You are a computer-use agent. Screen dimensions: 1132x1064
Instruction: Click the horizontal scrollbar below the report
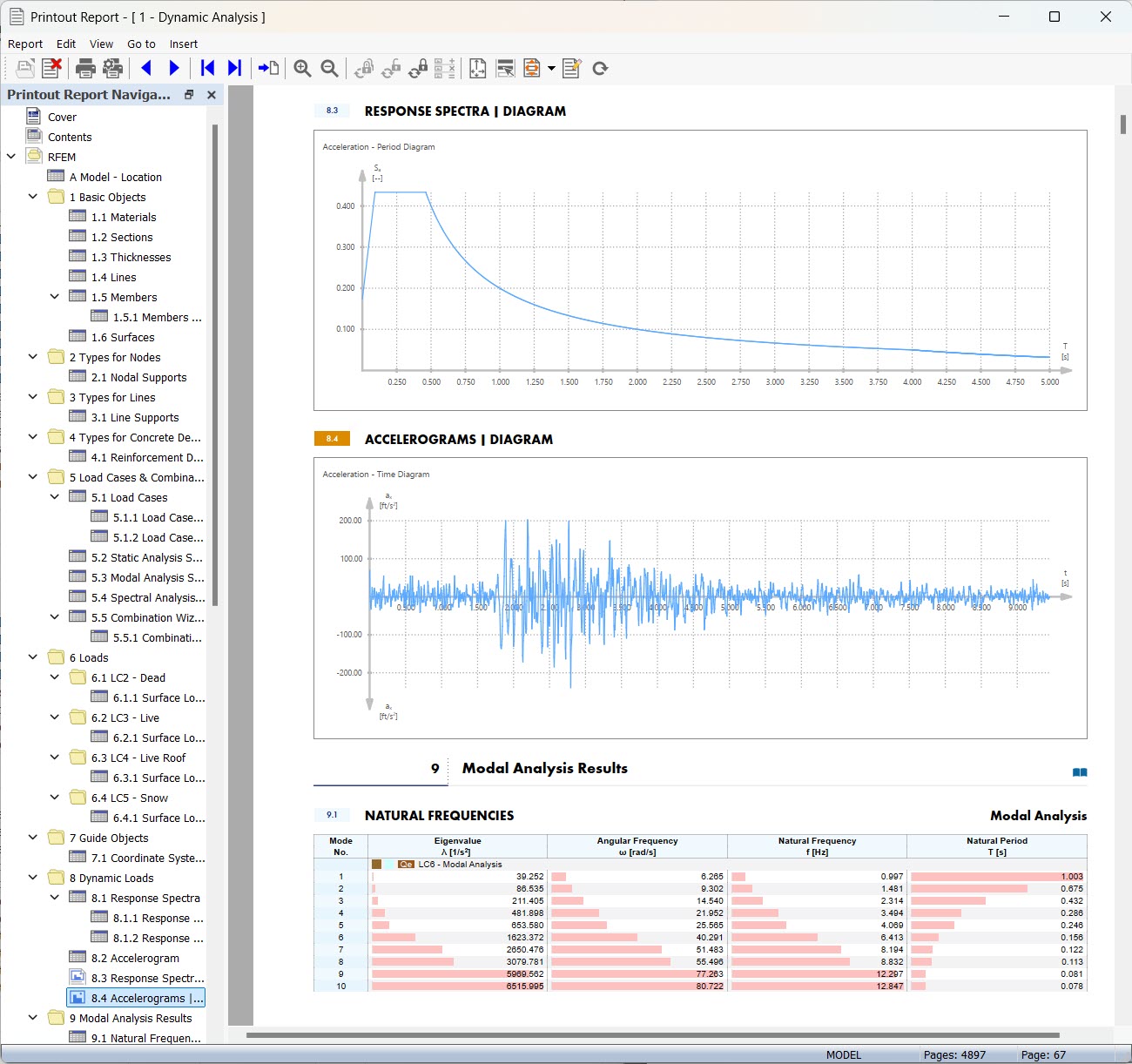651,1035
